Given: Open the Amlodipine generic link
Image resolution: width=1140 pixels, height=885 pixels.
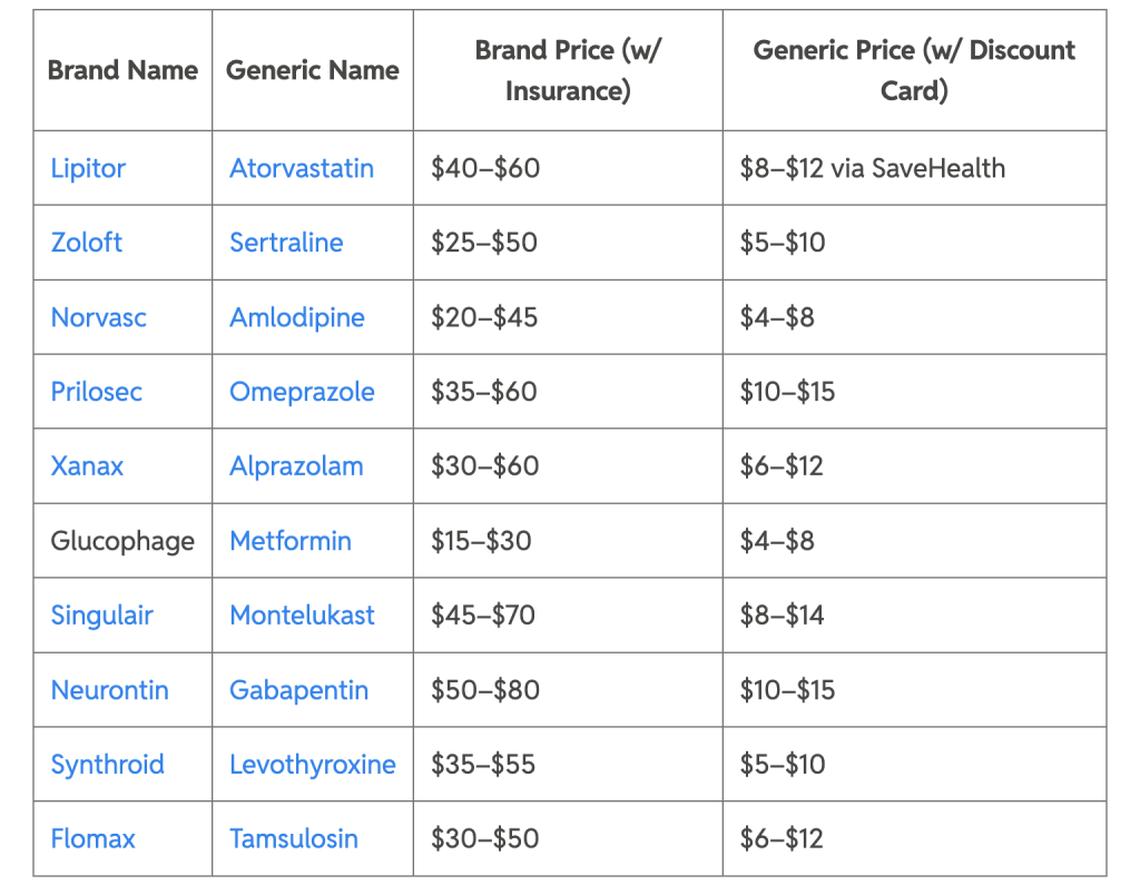Looking at the screenshot, I should (x=297, y=318).
